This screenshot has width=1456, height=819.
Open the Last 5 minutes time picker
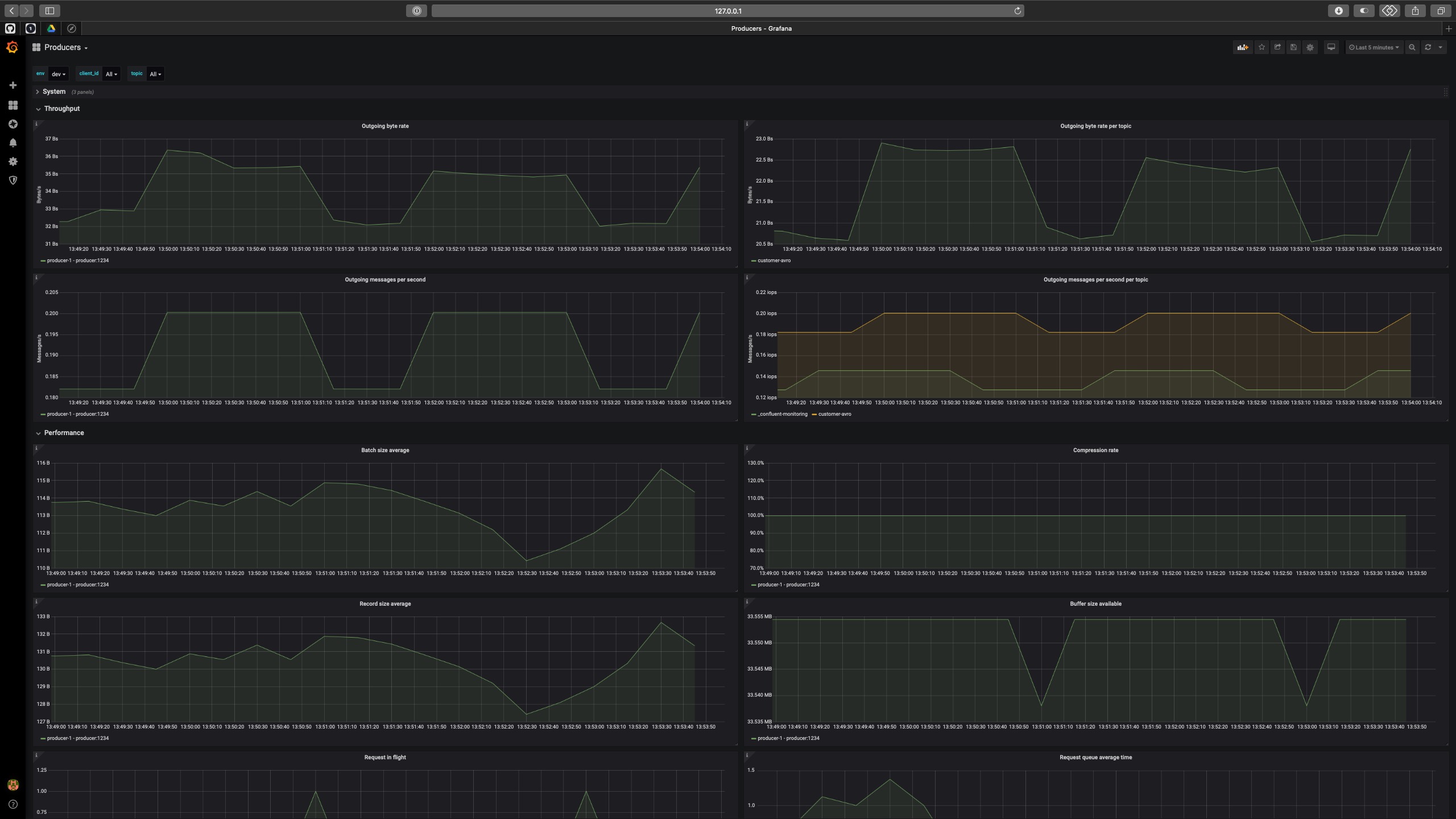1374,47
